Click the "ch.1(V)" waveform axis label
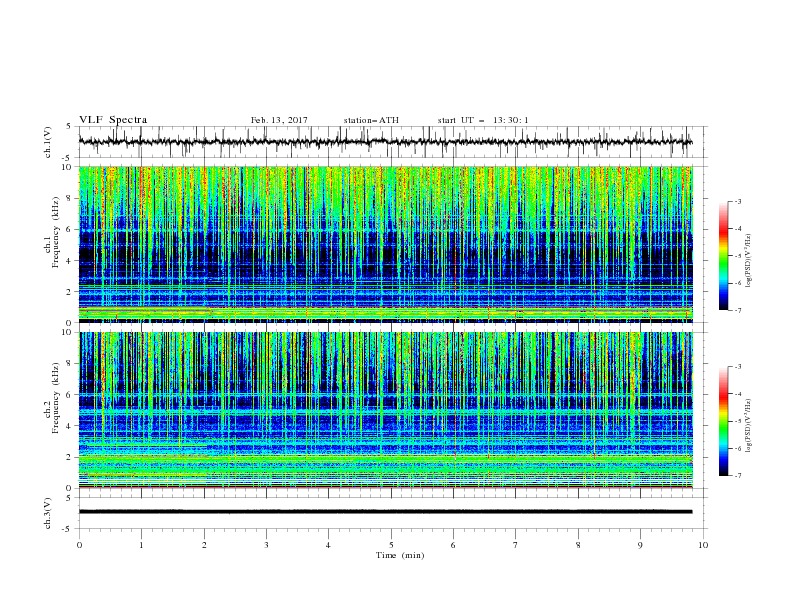The width and height of the screenshot is (792, 612). (x=48, y=142)
